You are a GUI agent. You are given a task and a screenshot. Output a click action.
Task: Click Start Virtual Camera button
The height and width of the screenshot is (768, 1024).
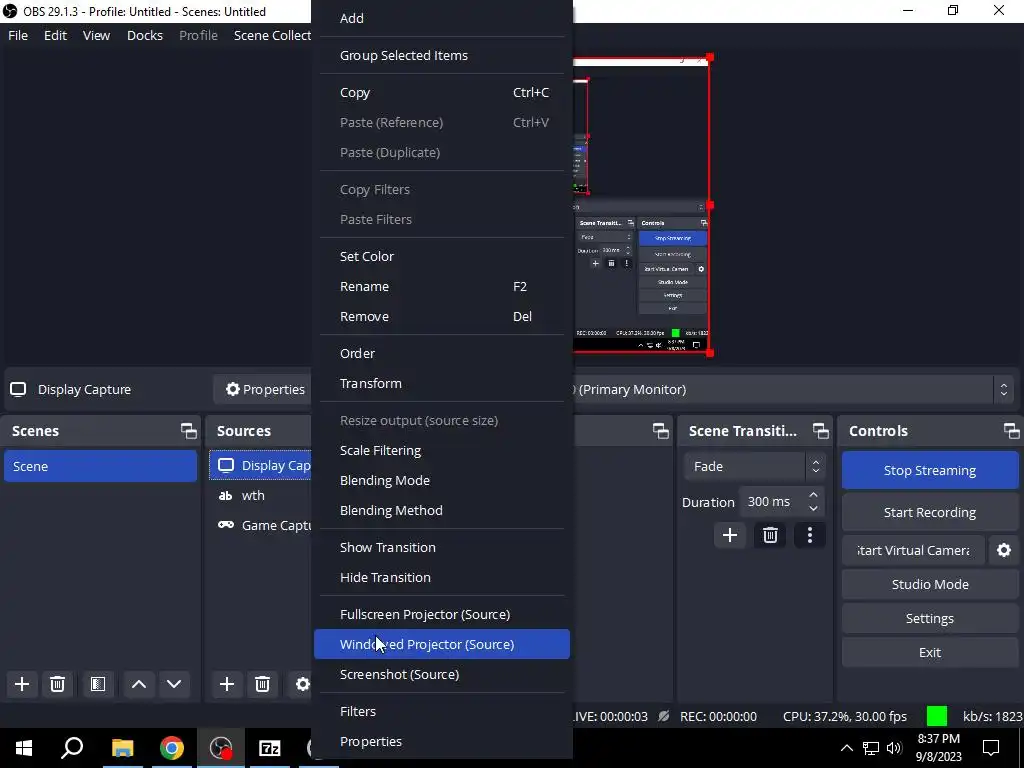(912, 550)
